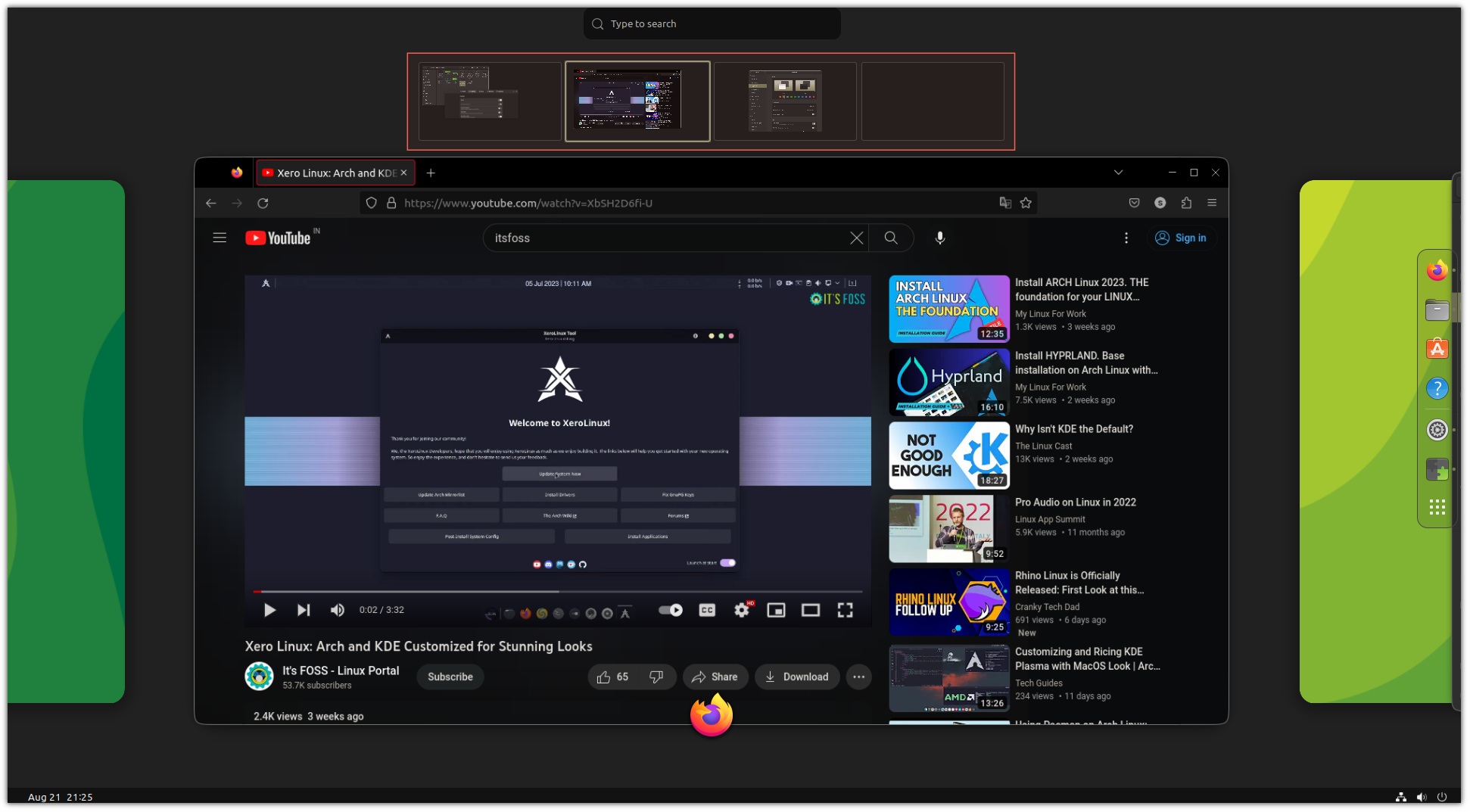The width and height of the screenshot is (1470, 812).
Task: Enter fullscreen in the video player
Action: click(x=845, y=610)
